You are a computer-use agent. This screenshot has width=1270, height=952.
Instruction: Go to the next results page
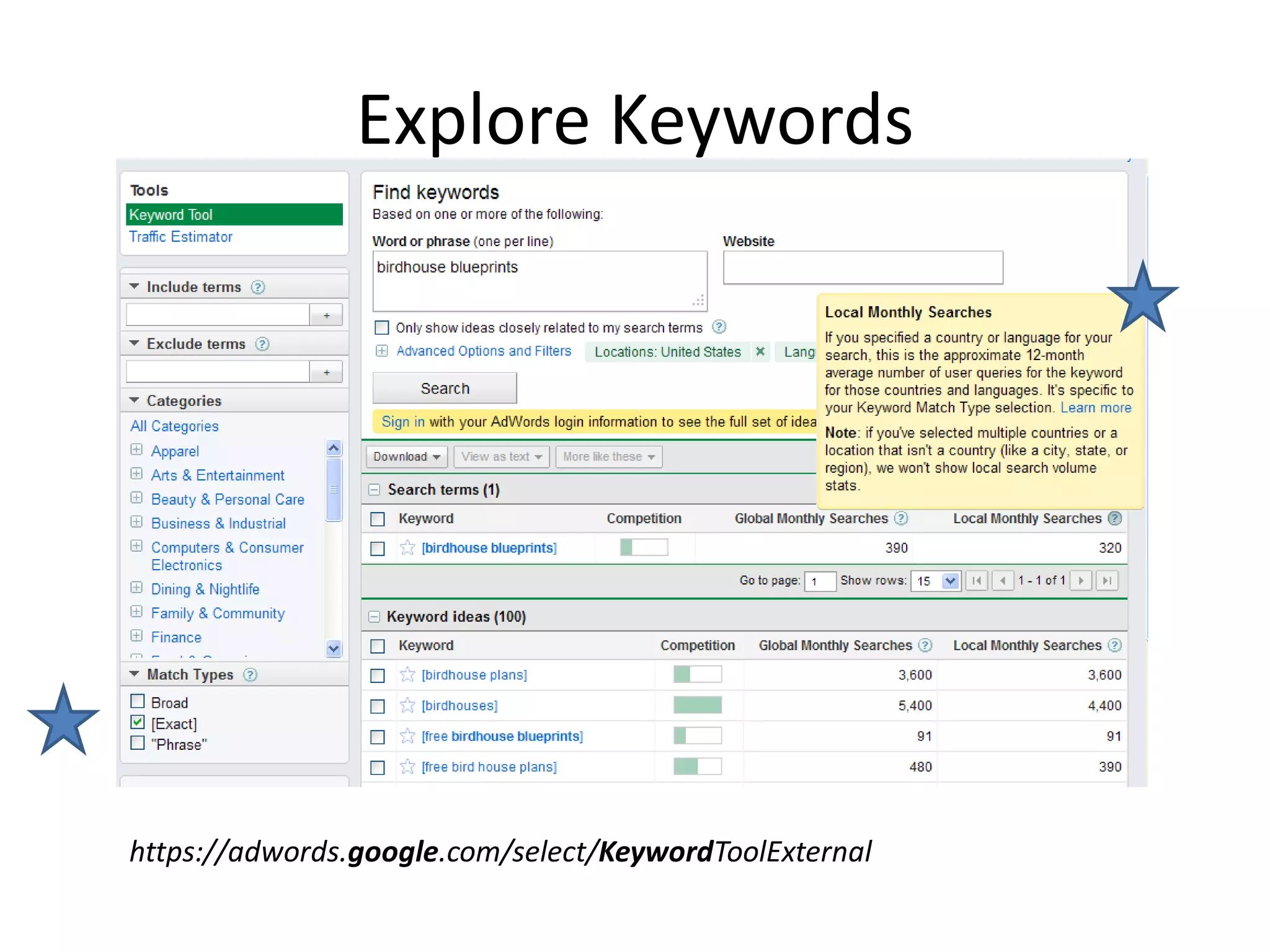pos(1081,581)
